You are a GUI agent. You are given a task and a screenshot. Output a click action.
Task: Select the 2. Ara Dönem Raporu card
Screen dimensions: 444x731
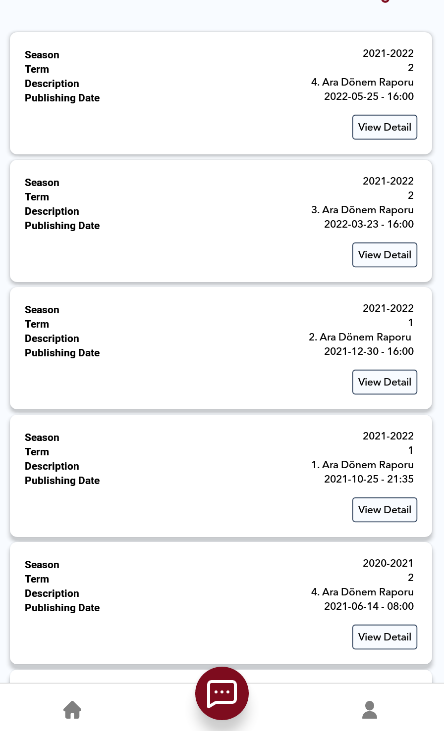click(x=221, y=348)
